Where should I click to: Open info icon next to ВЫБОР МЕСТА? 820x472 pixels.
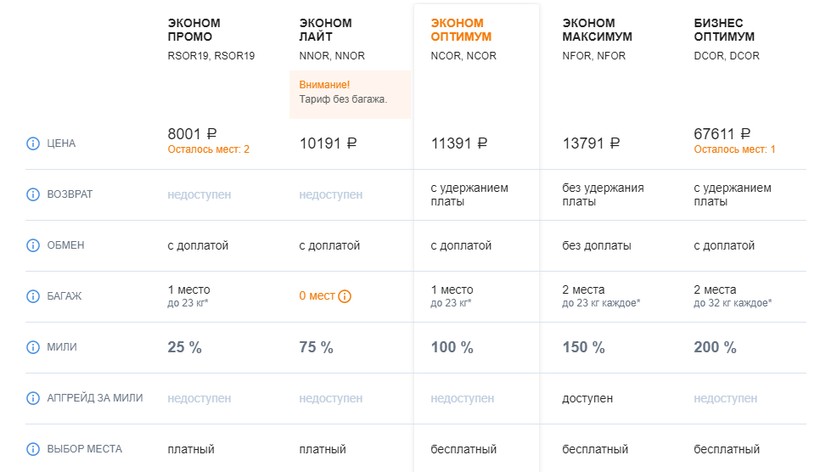click(x=33, y=449)
